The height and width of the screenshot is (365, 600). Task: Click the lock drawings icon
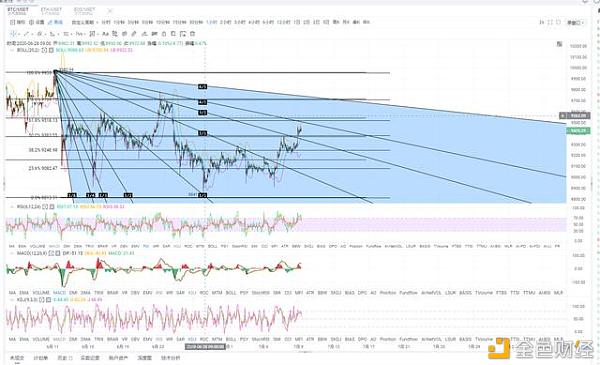tap(163, 34)
